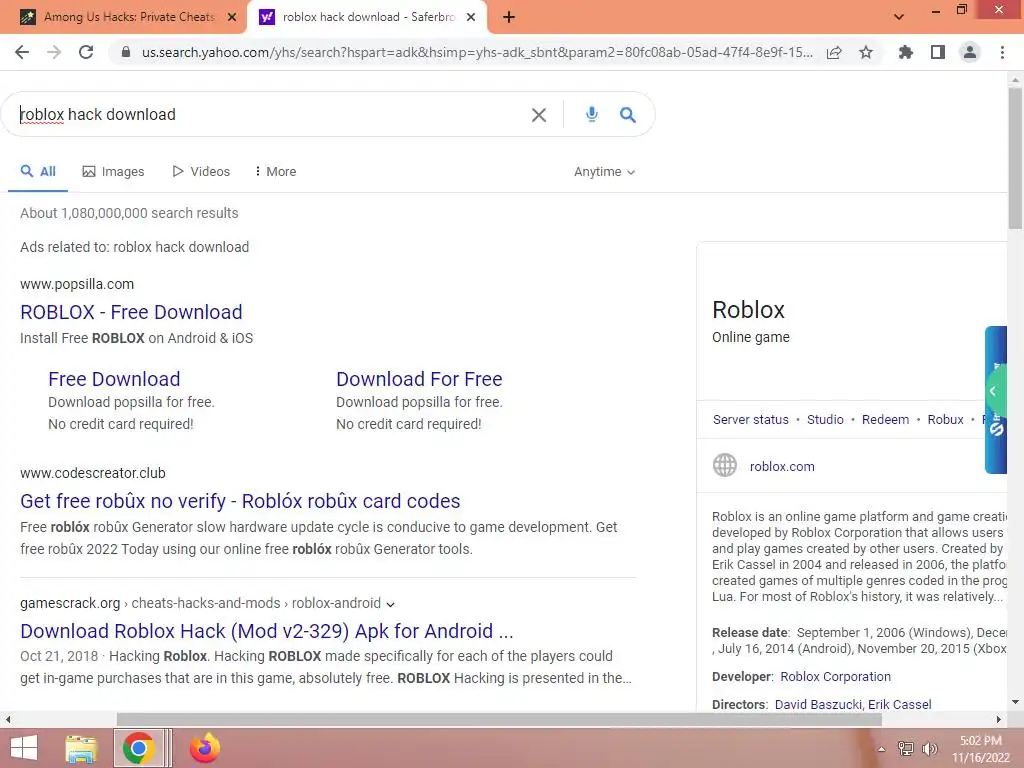
Task: Expand side widget with green arrow
Action: point(993,391)
